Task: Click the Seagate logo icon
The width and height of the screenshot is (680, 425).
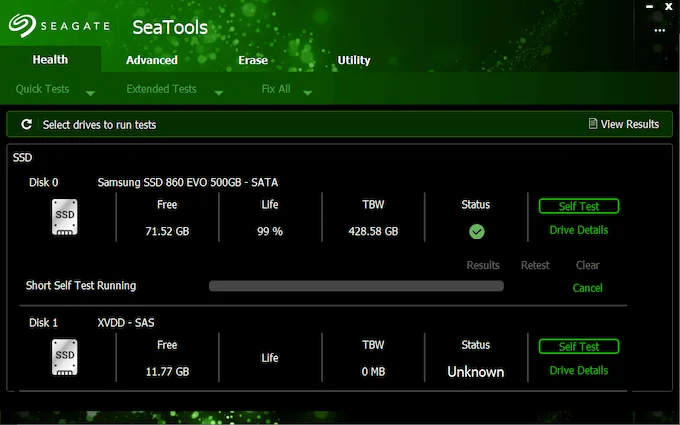Action: tap(22, 26)
